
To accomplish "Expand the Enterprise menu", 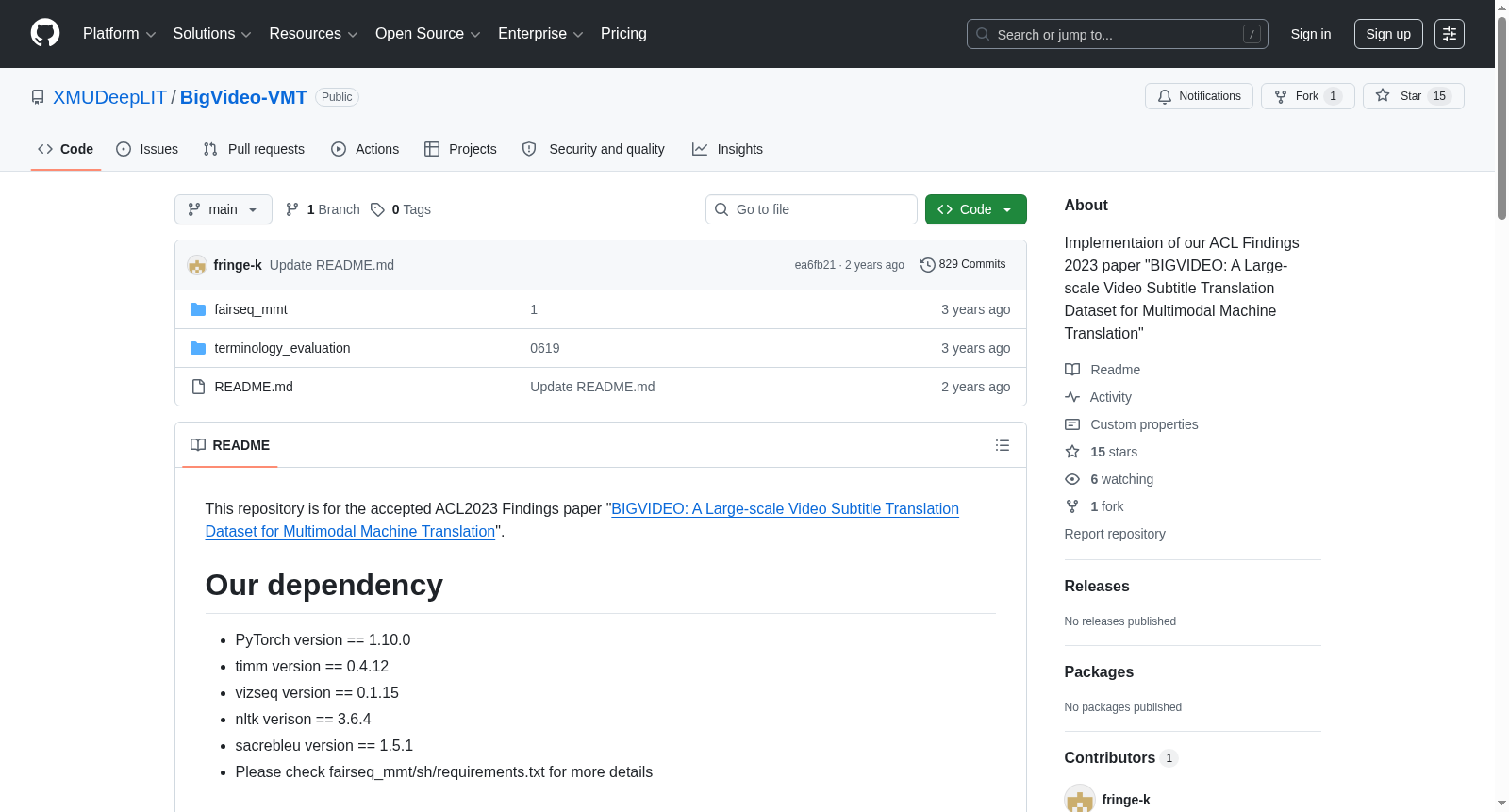I will coord(540,34).
